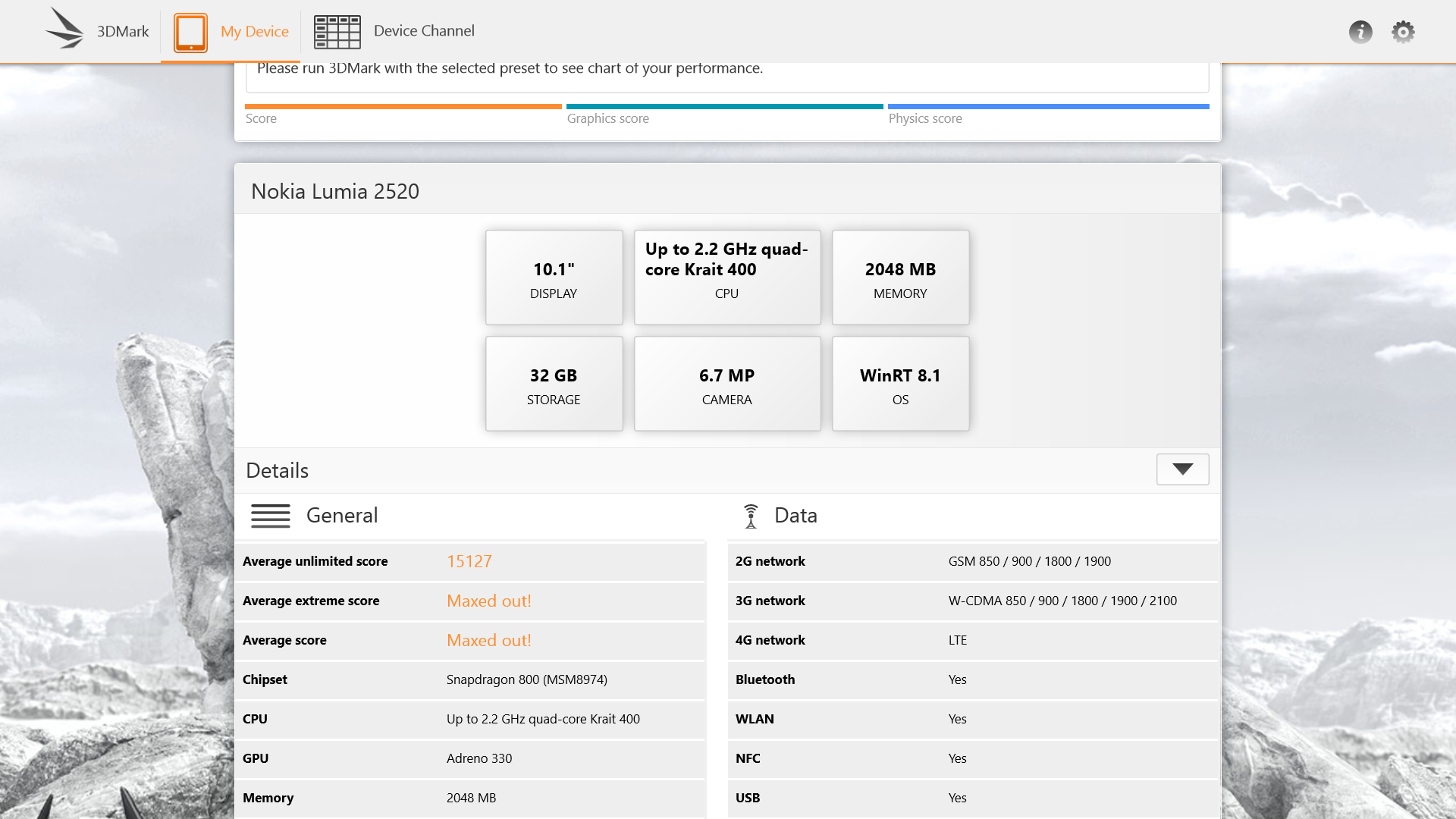Click the Nokia Lumia 2520 title
The image size is (1456, 819).
point(335,191)
